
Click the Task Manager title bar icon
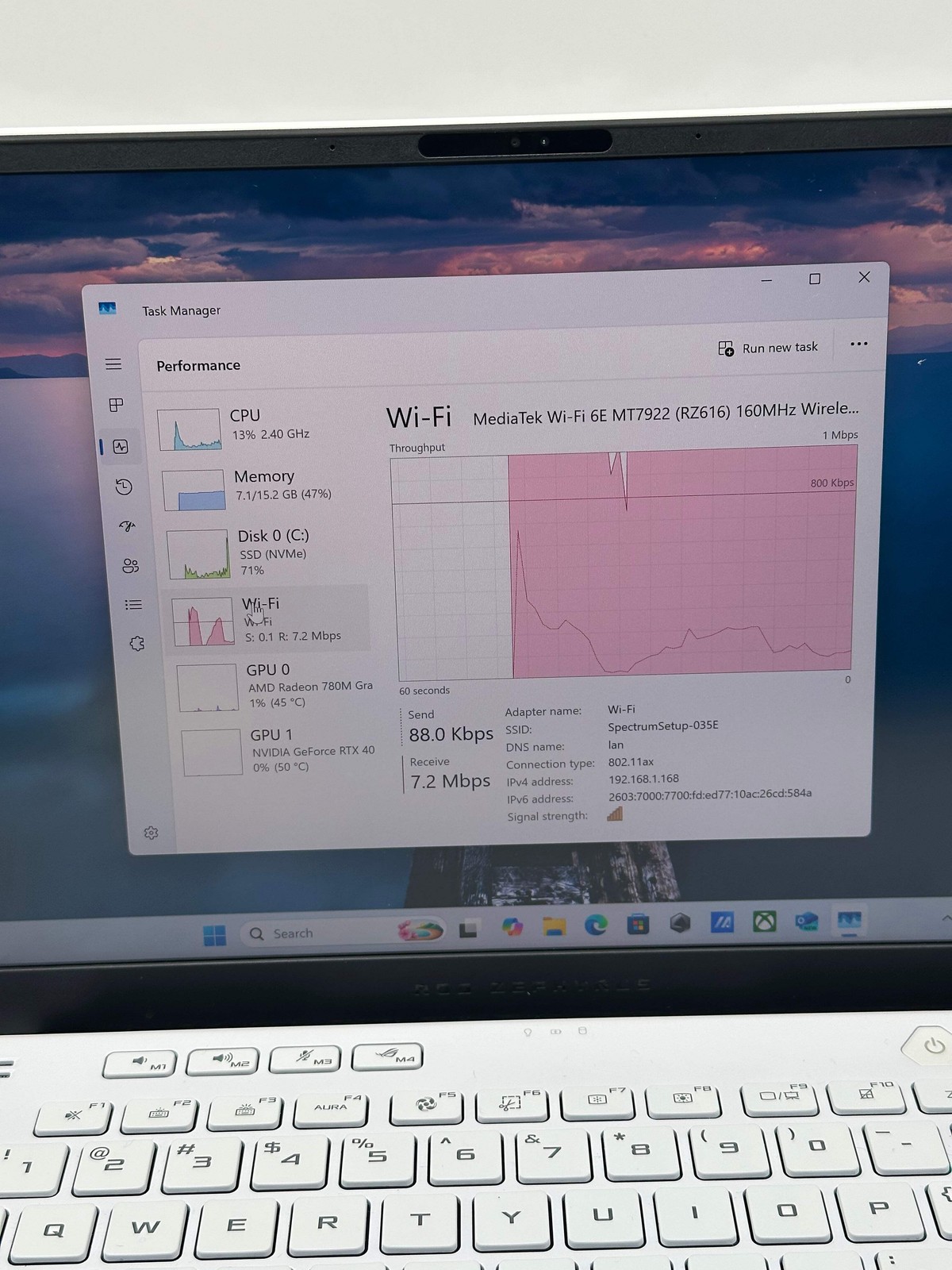(107, 309)
